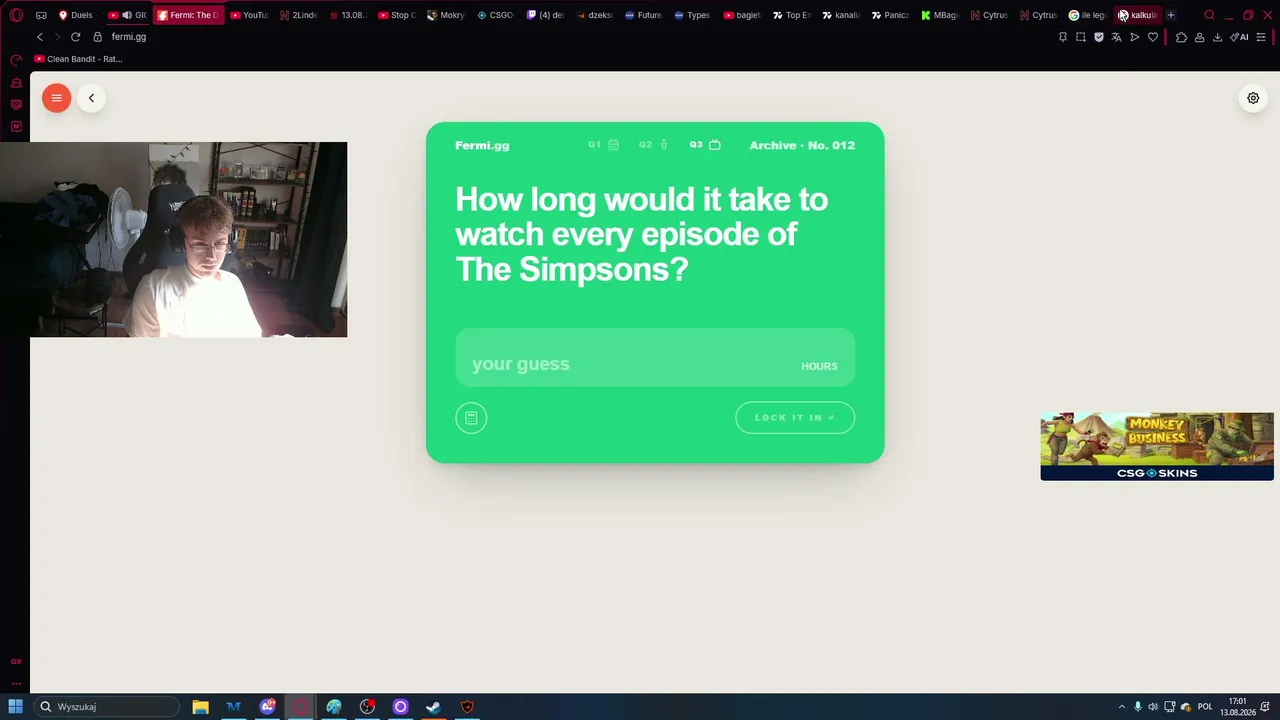Viewport: 1280px width, 720px height.
Task: Show browser downloads
Action: point(1217,37)
